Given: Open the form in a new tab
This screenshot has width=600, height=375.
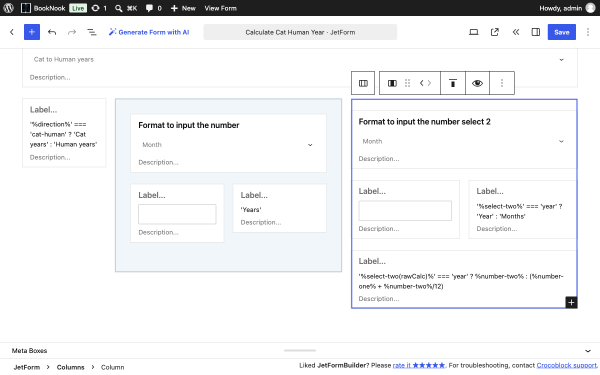Looking at the screenshot, I should (x=495, y=32).
